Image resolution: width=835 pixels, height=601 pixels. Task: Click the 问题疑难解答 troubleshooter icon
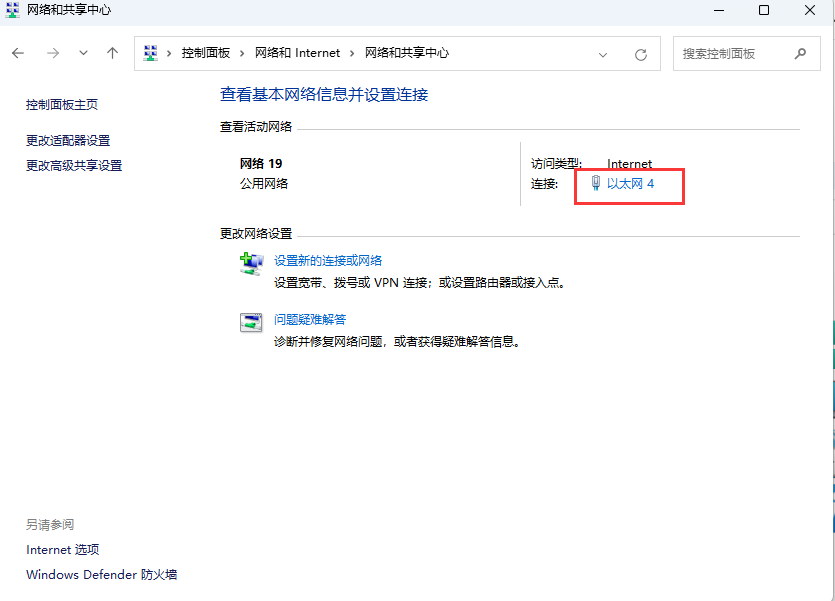(x=250, y=322)
